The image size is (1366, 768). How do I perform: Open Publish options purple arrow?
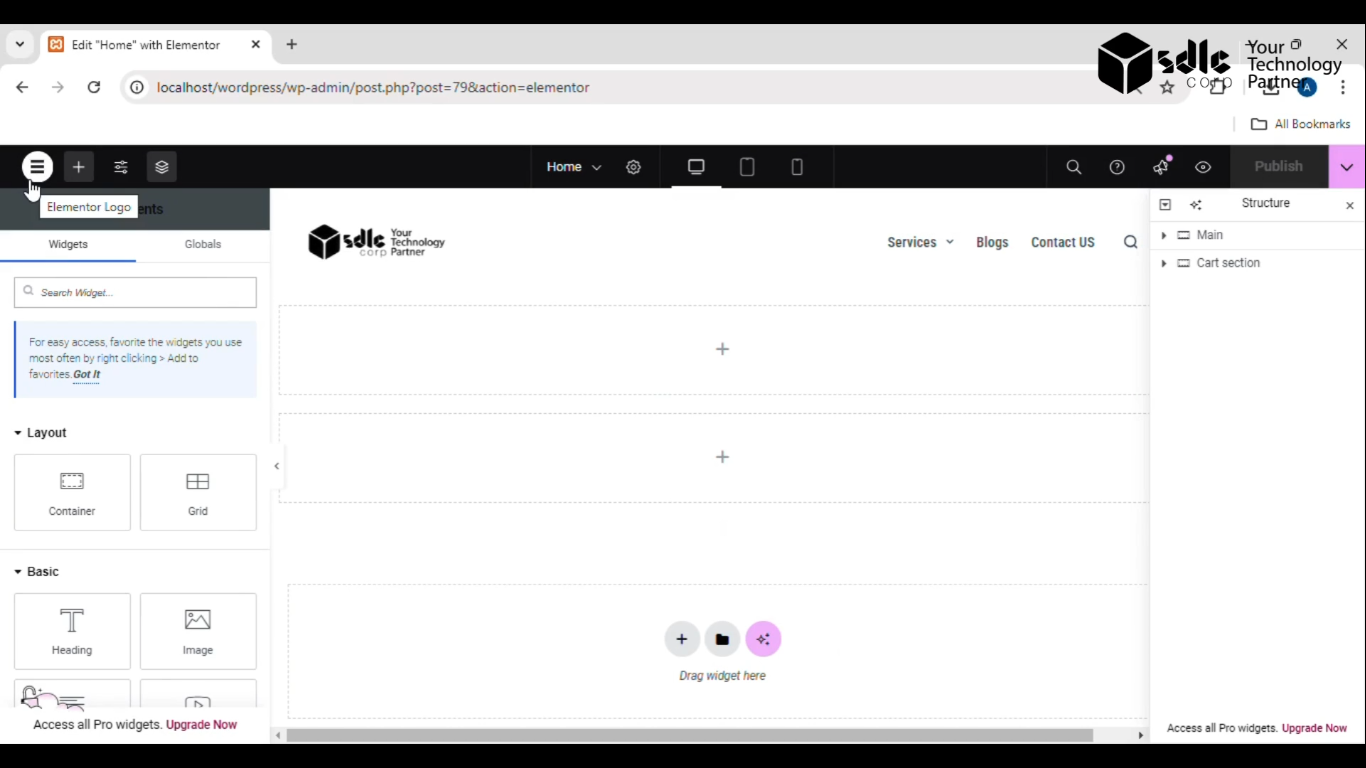point(1347,167)
